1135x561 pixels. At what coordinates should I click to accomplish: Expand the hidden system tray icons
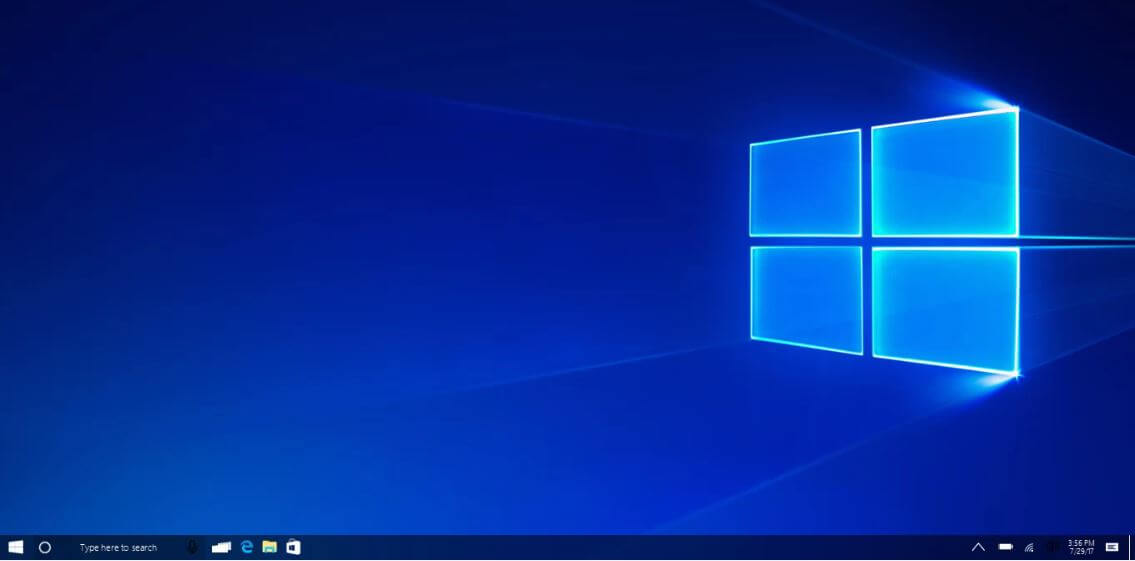[978, 547]
